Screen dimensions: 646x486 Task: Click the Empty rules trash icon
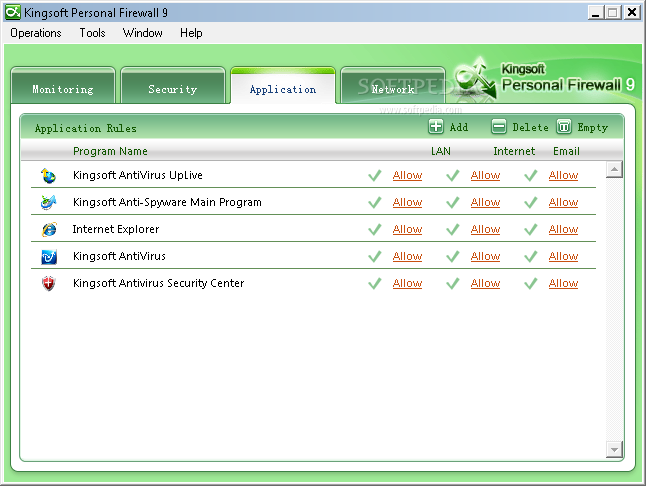[x=564, y=127]
